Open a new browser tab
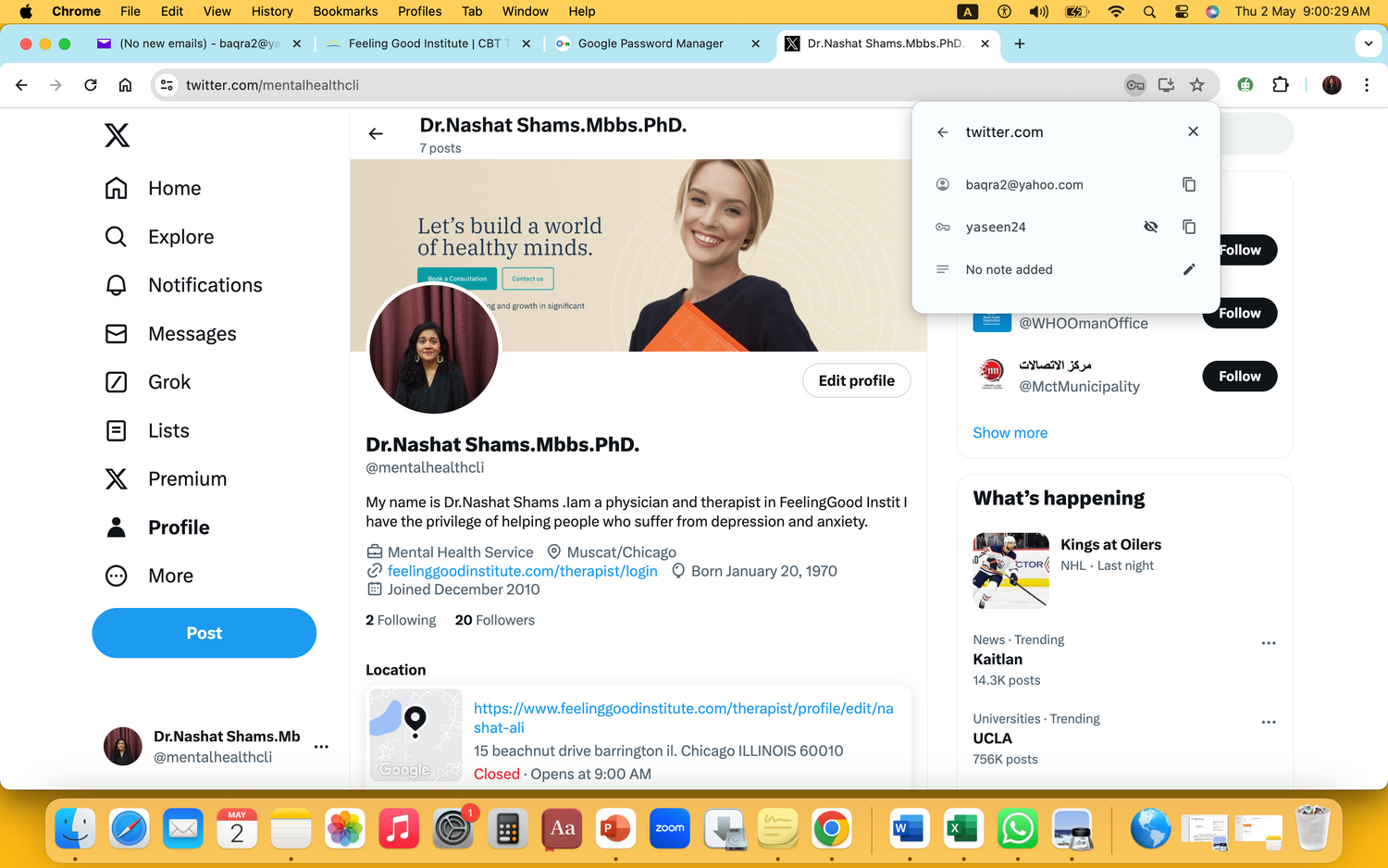 [1019, 43]
